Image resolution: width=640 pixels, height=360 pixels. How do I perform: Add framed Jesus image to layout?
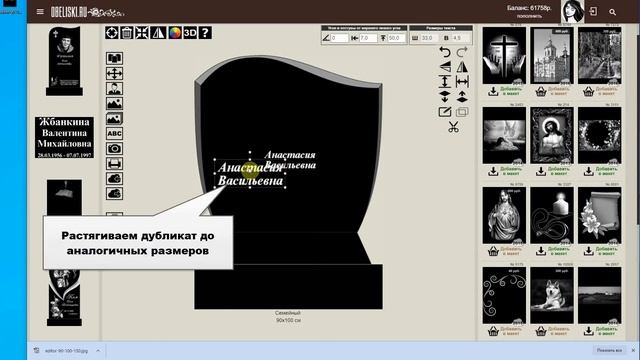click(x=553, y=171)
